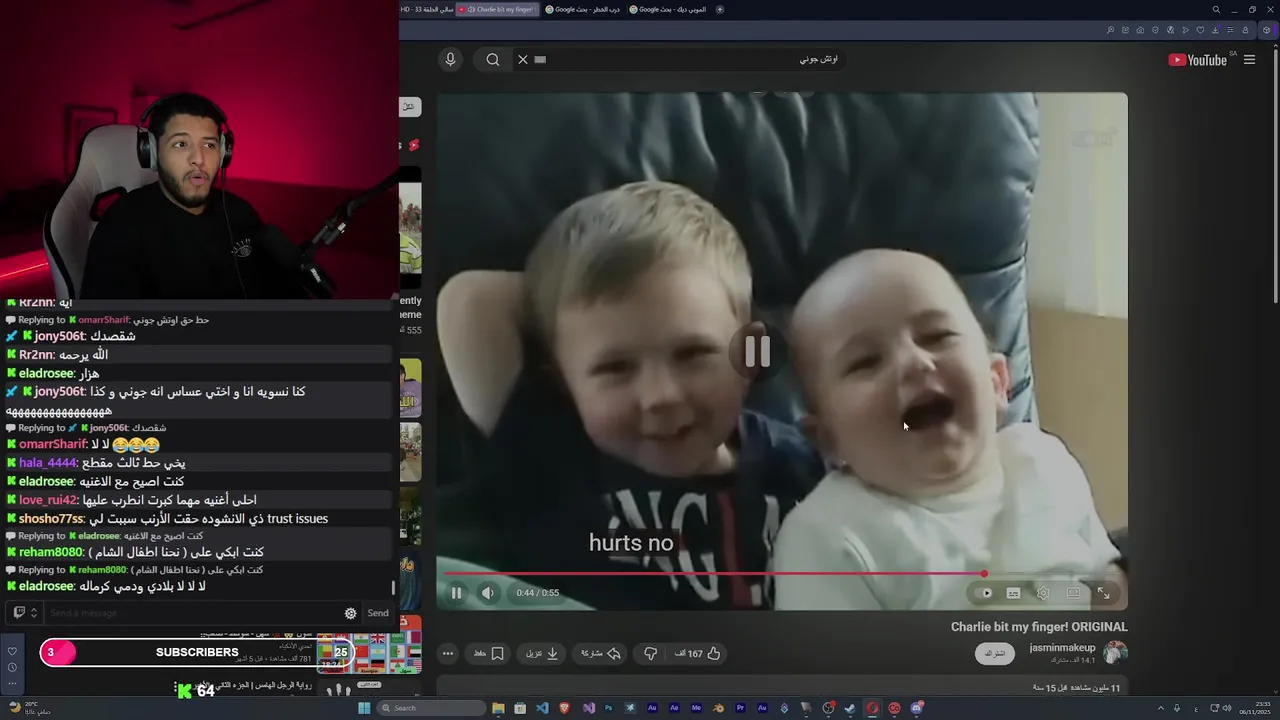The width and height of the screenshot is (1280, 720).
Task: Click the Send button in chat
Action: pos(378,613)
